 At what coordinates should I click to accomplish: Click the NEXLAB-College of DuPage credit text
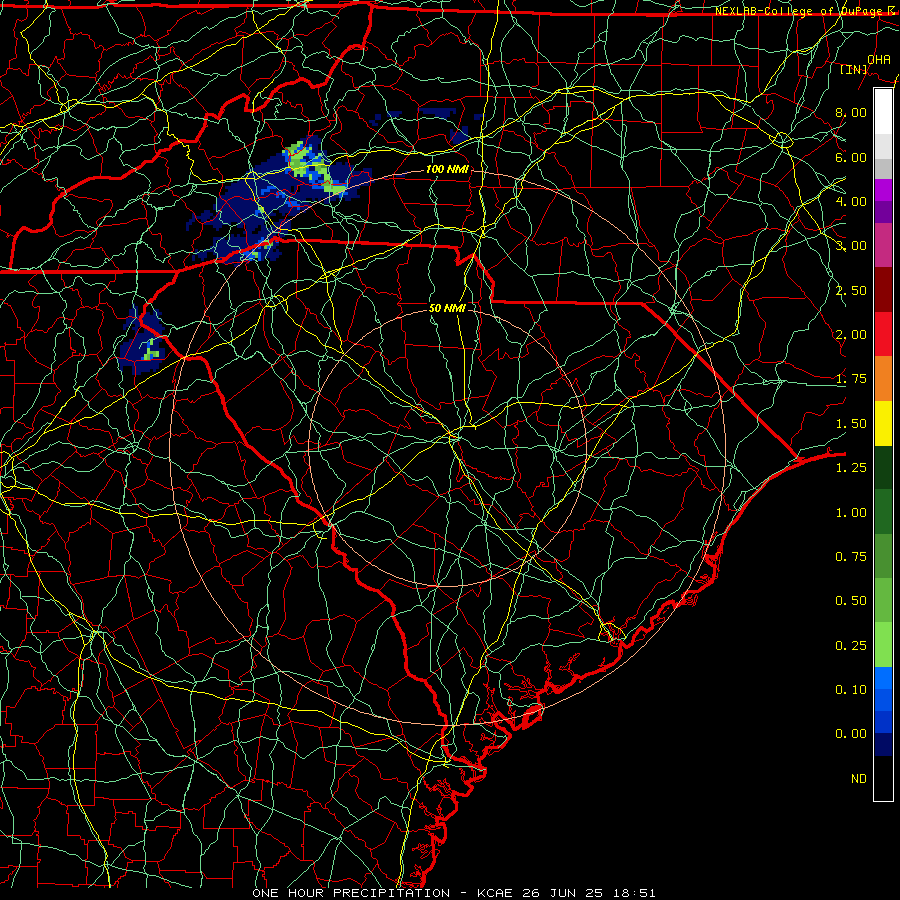[806, 11]
